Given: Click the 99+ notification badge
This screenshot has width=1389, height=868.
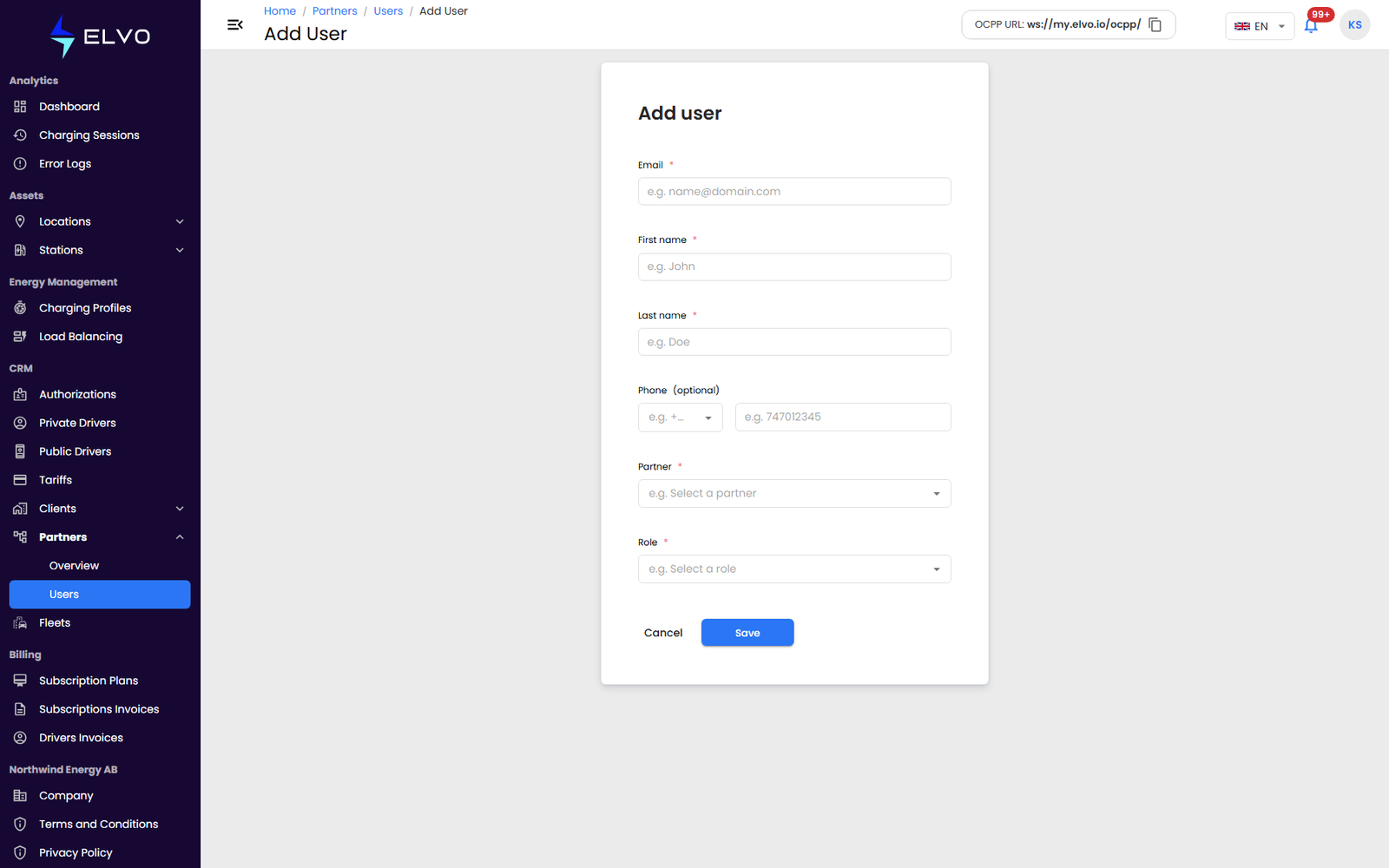Looking at the screenshot, I should tap(1320, 14).
